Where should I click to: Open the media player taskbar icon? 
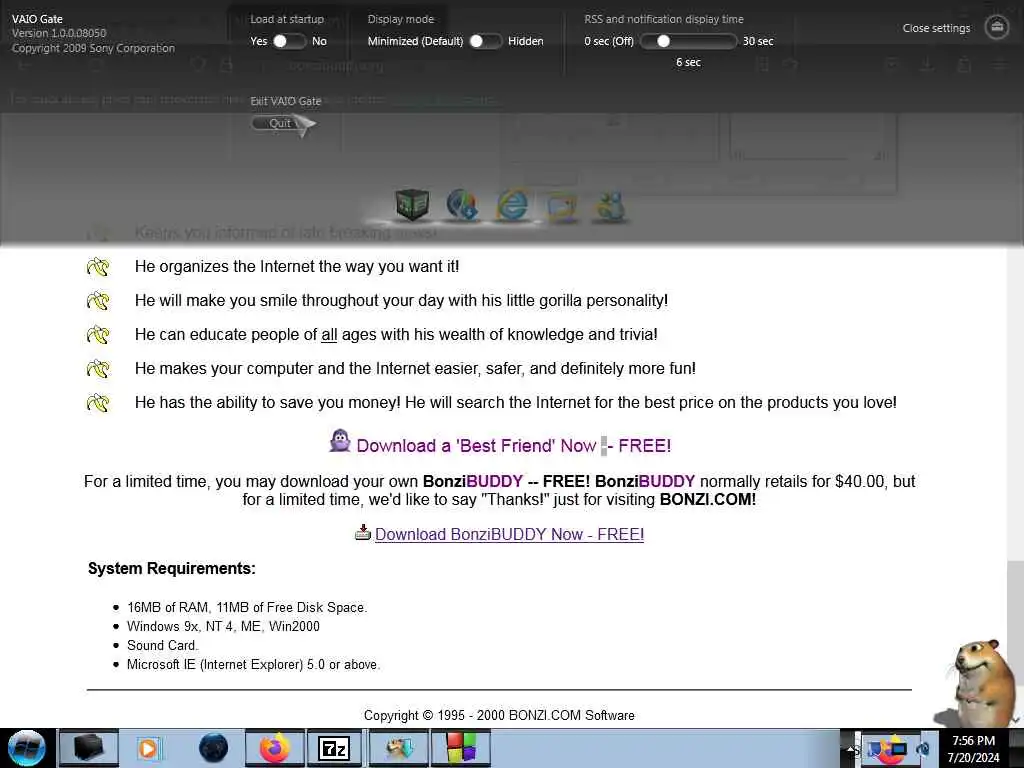(148, 748)
